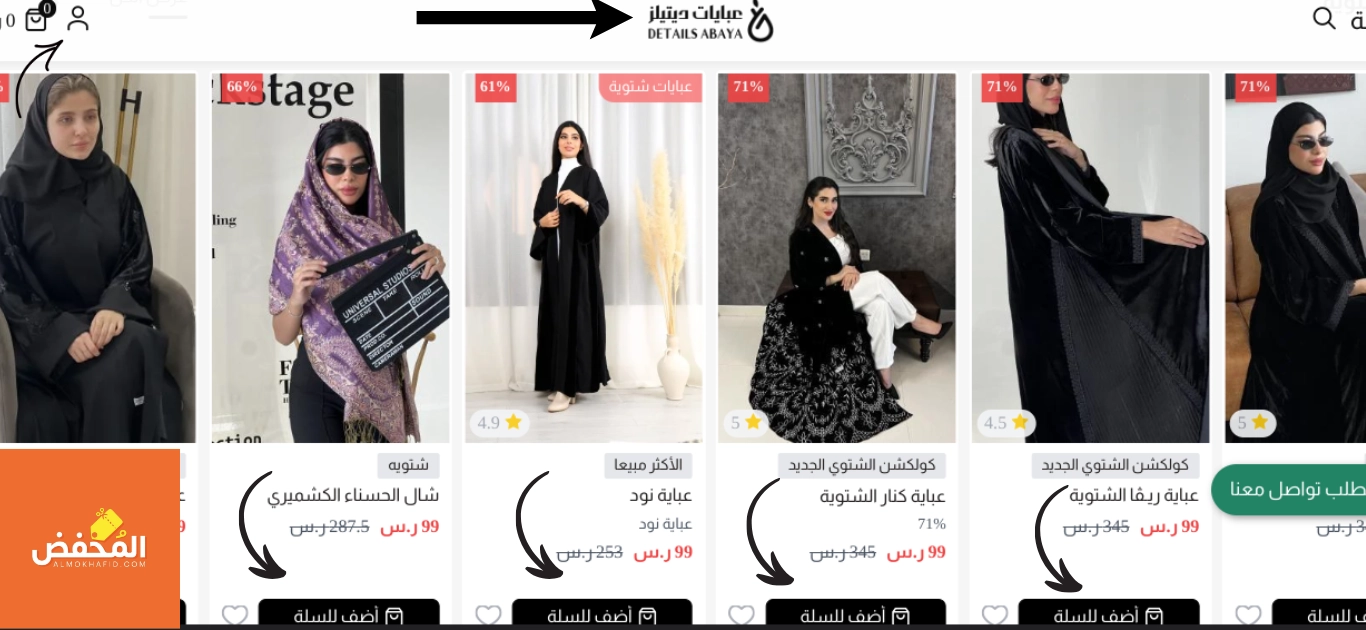Open the user account icon
This screenshot has height=630, width=1366.
click(x=78, y=18)
